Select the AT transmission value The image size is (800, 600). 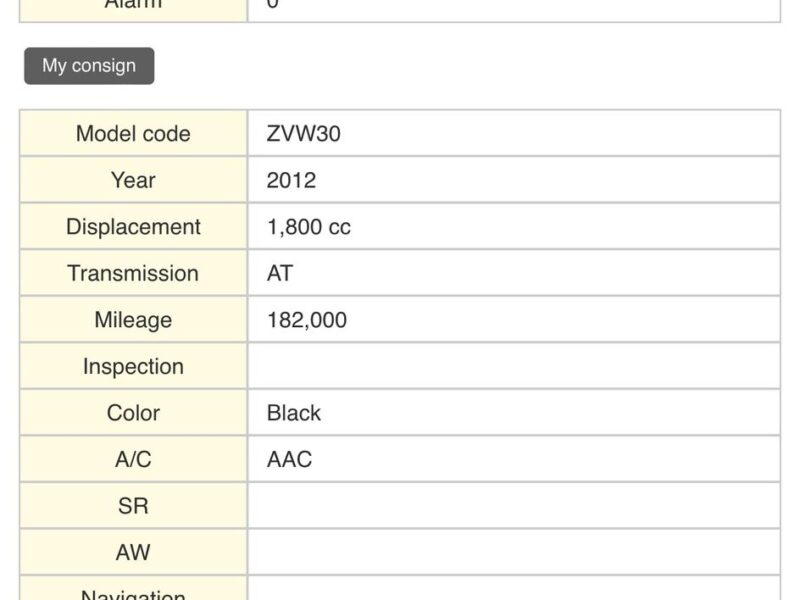click(x=280, y=273)
